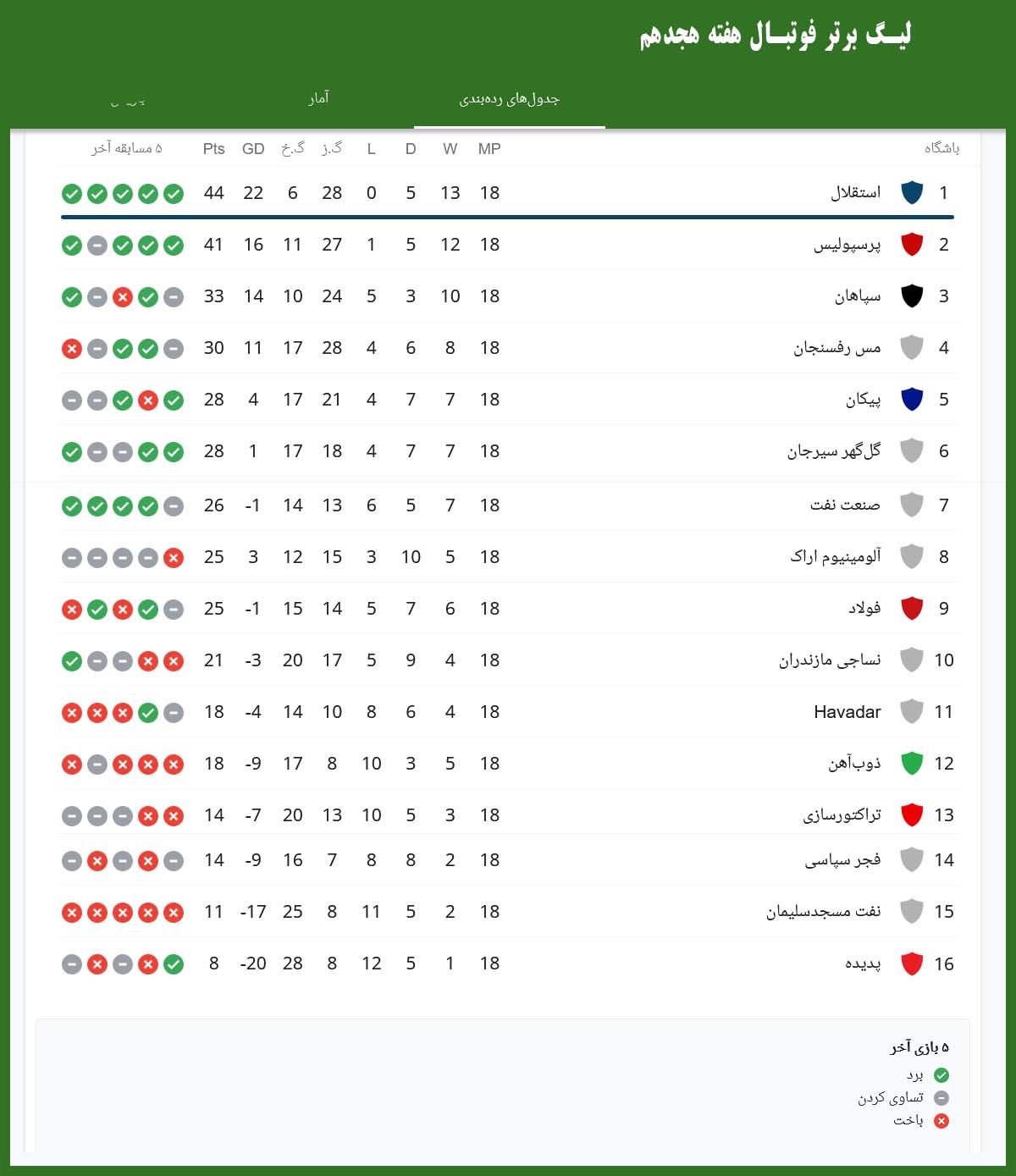Sort the table by the Pts column
Screen dimensions: 1016x1176
(x=213, y=148)
